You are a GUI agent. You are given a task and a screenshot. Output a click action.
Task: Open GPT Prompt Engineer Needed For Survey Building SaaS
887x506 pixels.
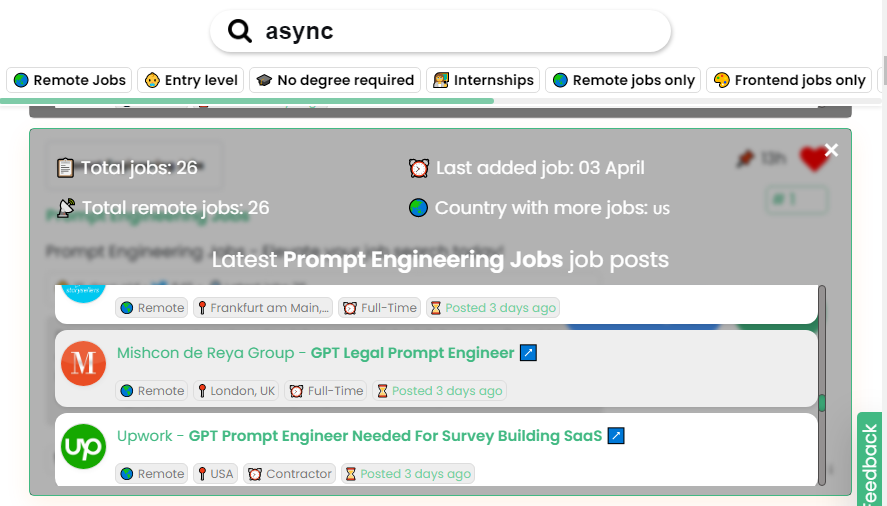coord(395,436)
